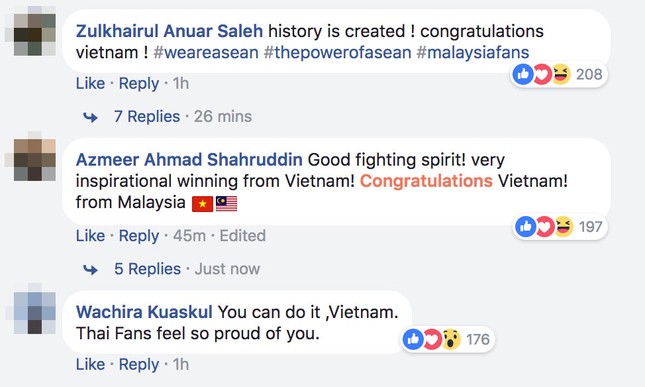The height and width of the screenshot is (387, 645).
Task: Open Wachira Kuaskul's profile picture
Action: click(35, 313)
